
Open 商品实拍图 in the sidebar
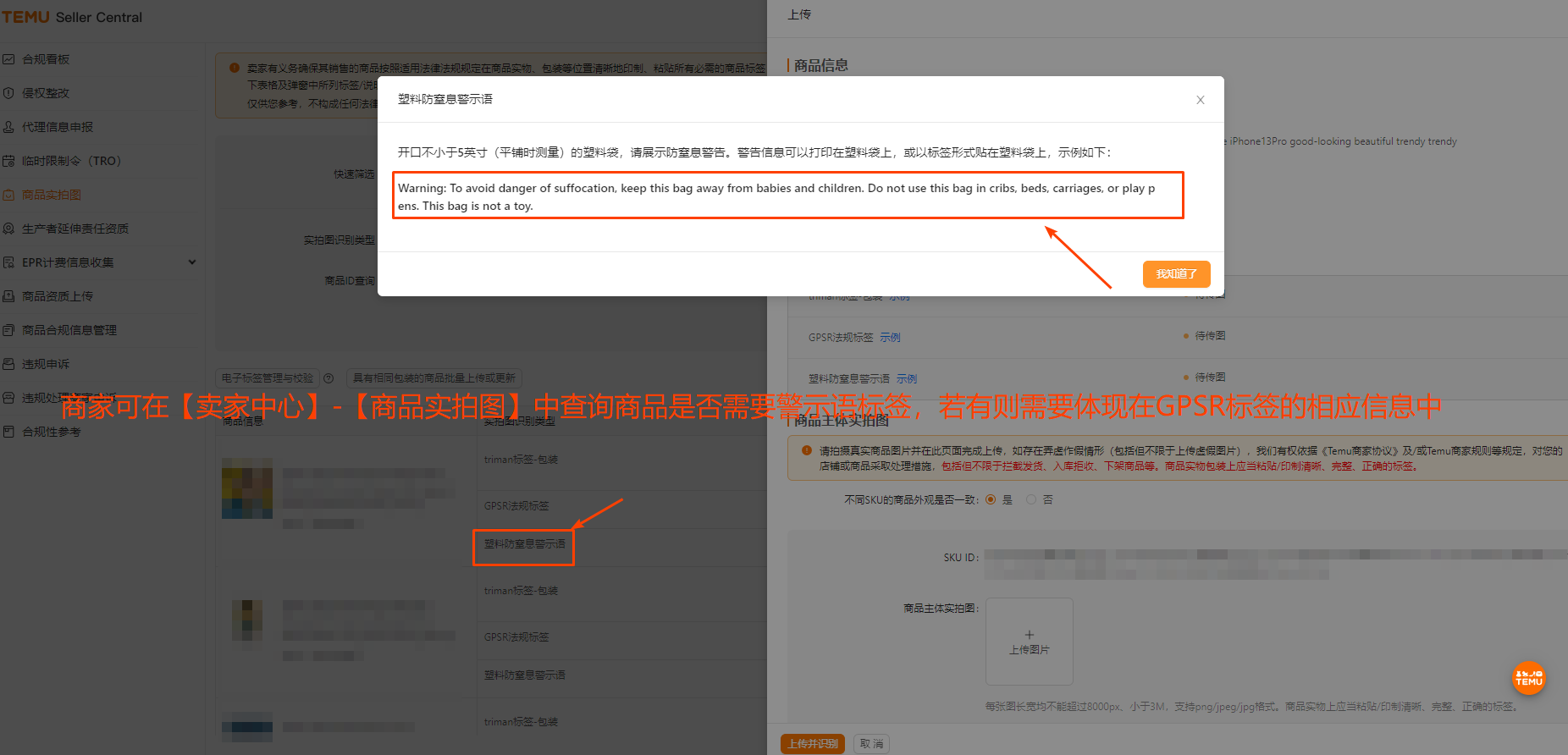click(52, 195)
